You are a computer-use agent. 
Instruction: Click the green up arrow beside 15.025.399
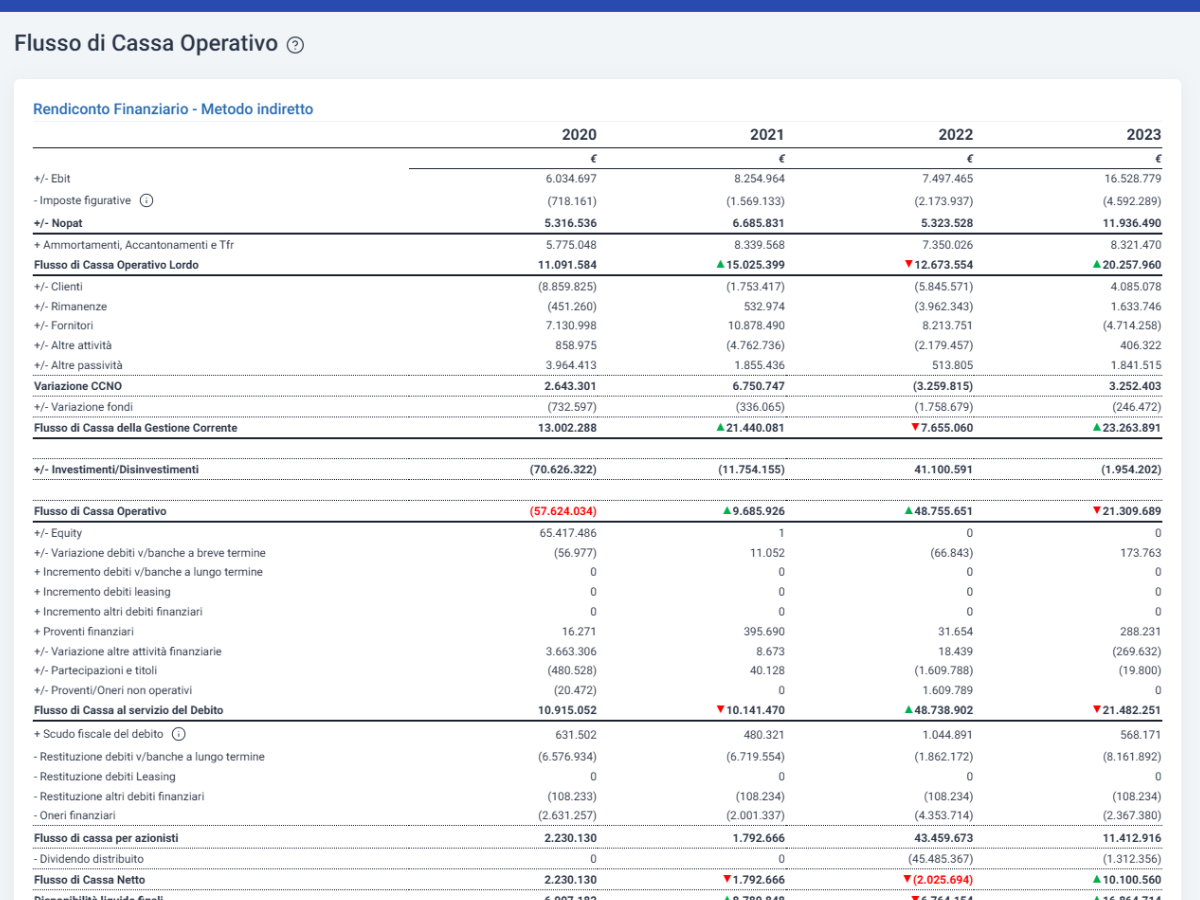point(720,264)
